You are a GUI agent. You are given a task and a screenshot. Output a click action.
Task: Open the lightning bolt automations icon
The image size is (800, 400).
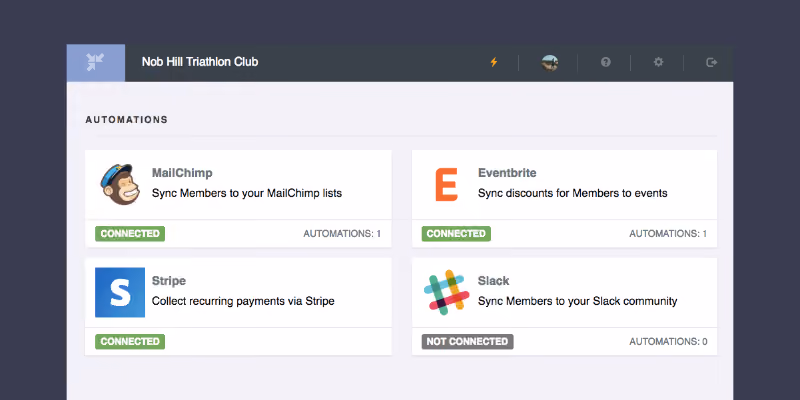(493, 62)
